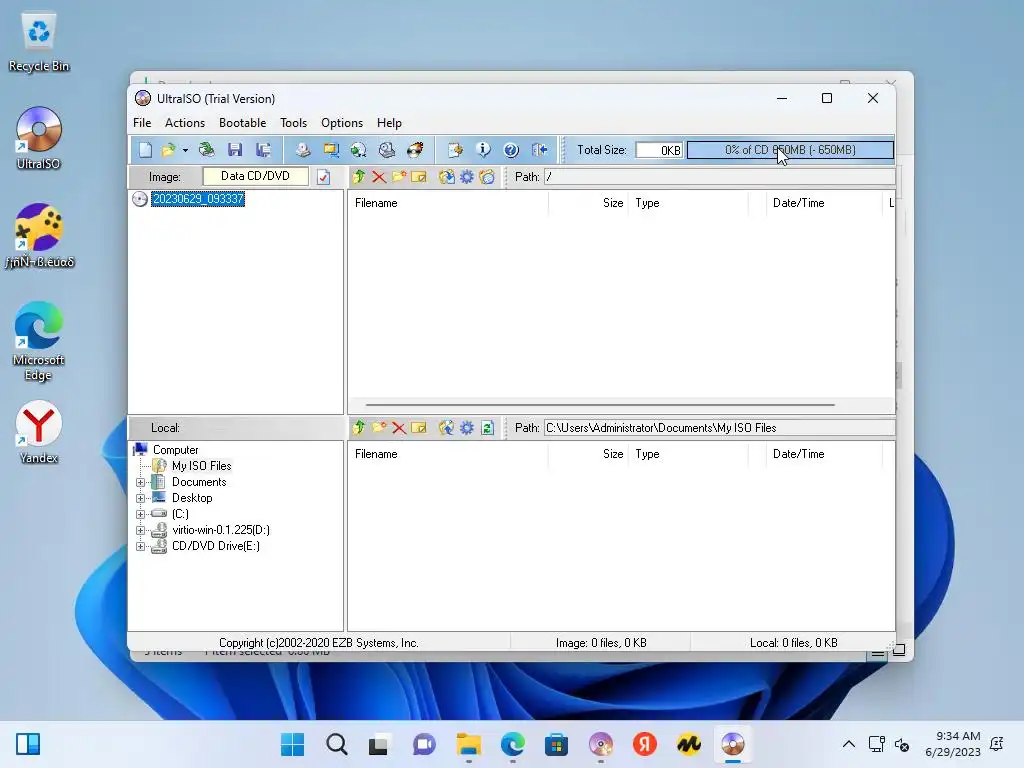Click the Info speech-bubble toolbar icon
The width and height of the screenshot is (1024, 768).
[x=483, y=150]
